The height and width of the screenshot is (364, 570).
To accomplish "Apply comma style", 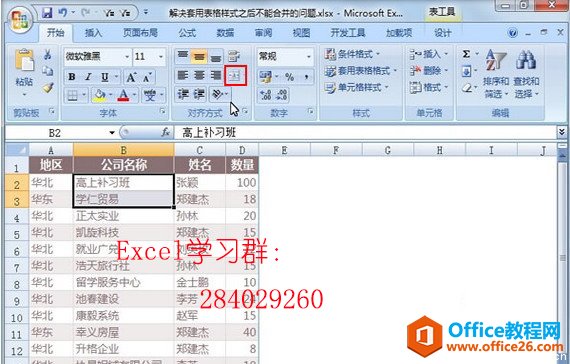I will click(x=306, y=77).
